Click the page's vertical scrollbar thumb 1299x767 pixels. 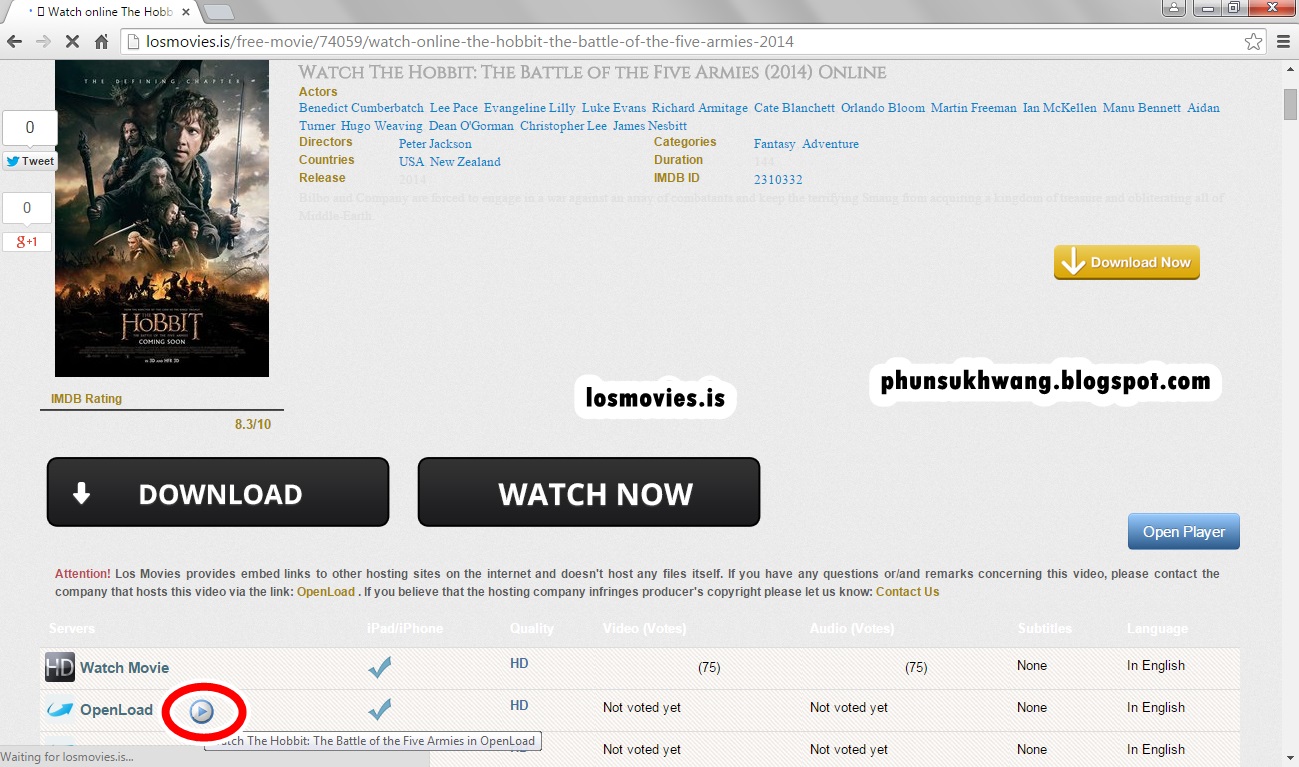[1290, 104]
